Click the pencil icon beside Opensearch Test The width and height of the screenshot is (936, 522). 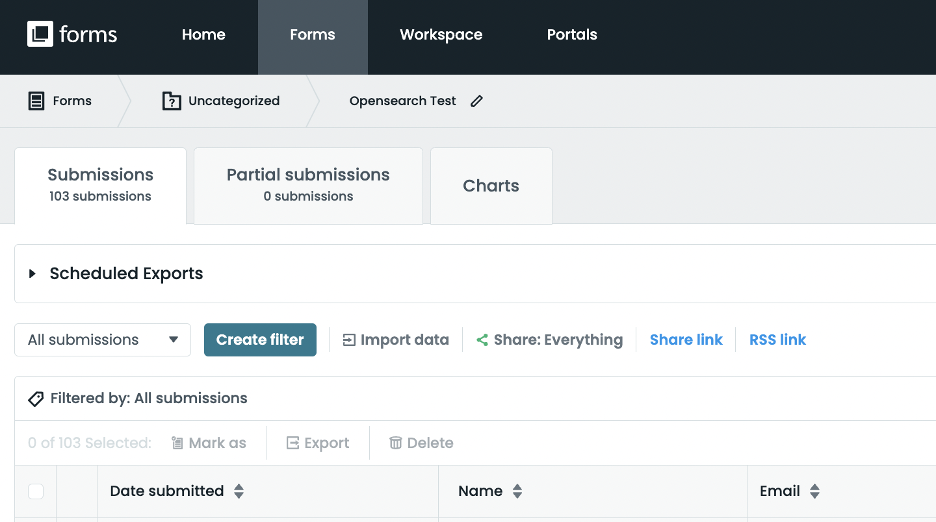point(477,101)
